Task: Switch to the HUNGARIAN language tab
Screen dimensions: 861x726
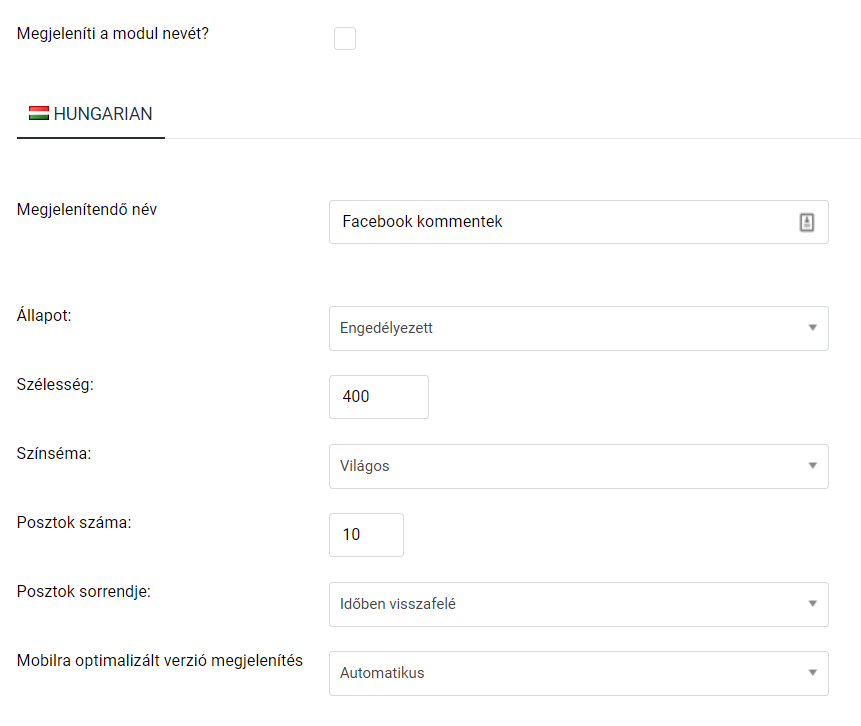Action: (91, 114)
